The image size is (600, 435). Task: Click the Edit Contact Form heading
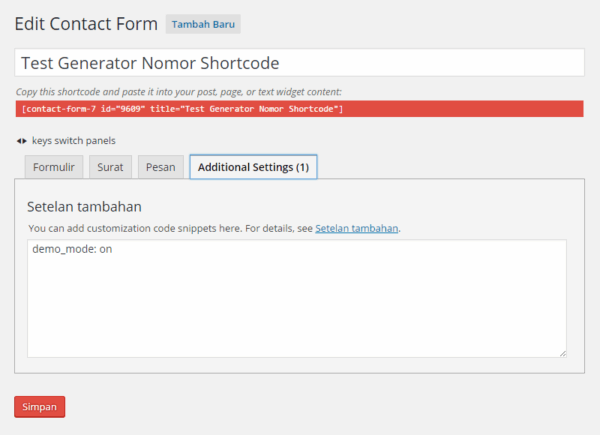86,24
